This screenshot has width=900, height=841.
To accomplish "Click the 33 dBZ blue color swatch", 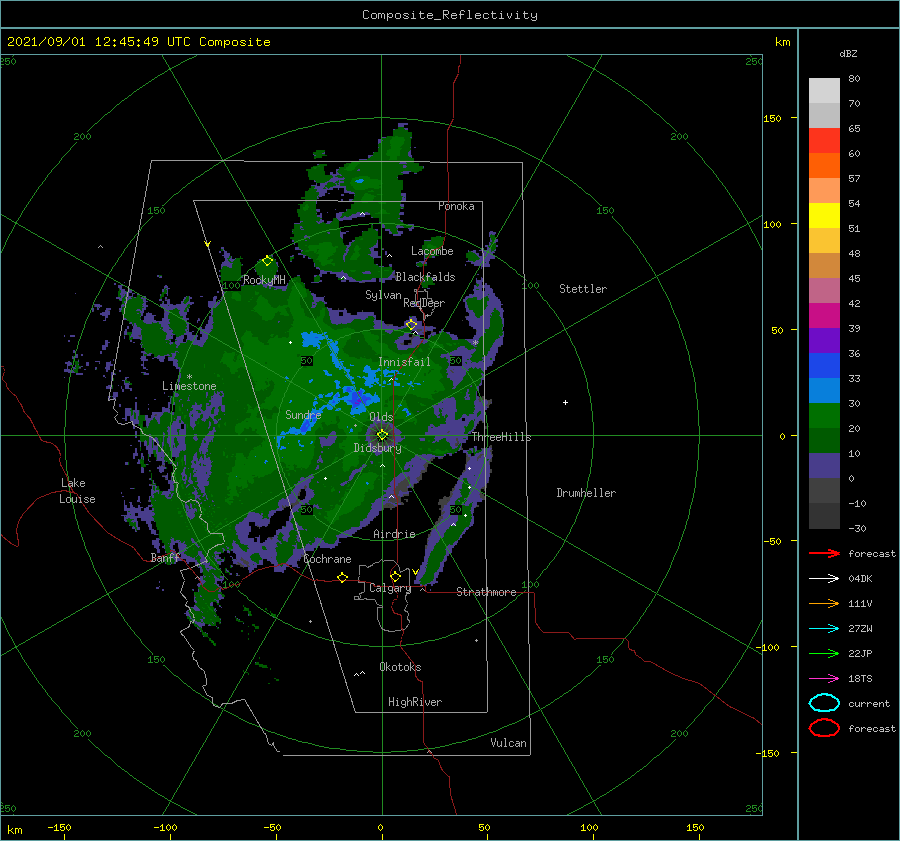I will pyautogui.click(x=824, y=390).
